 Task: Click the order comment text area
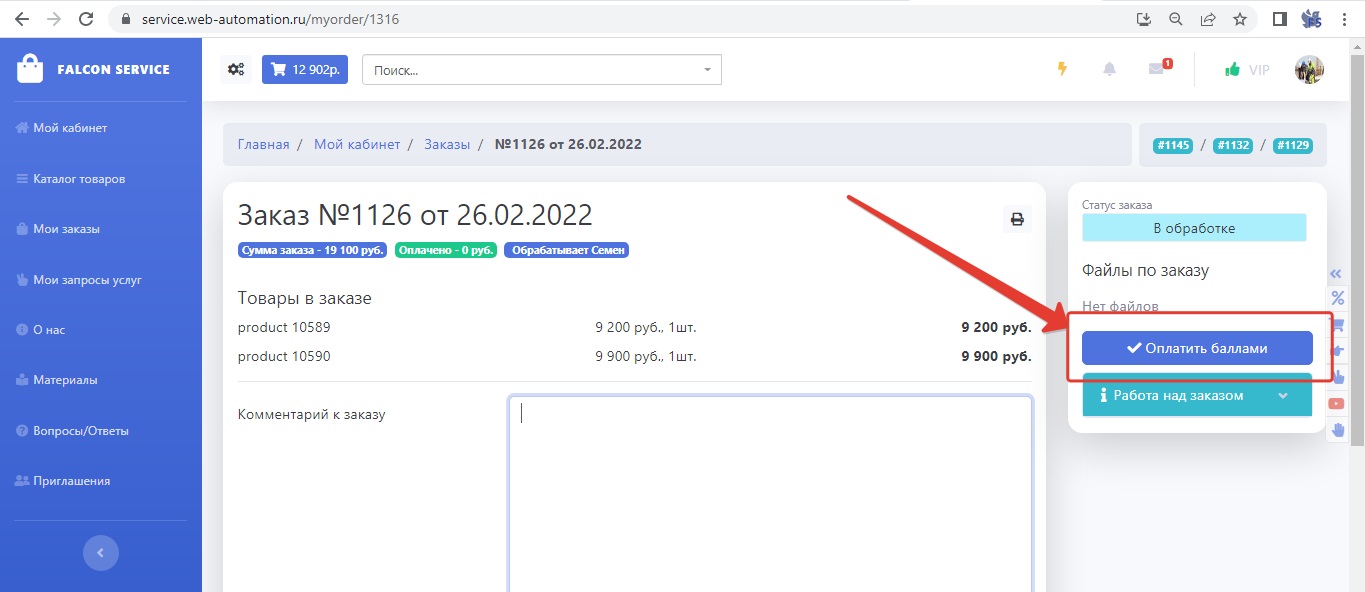click(x=770, y=490)
